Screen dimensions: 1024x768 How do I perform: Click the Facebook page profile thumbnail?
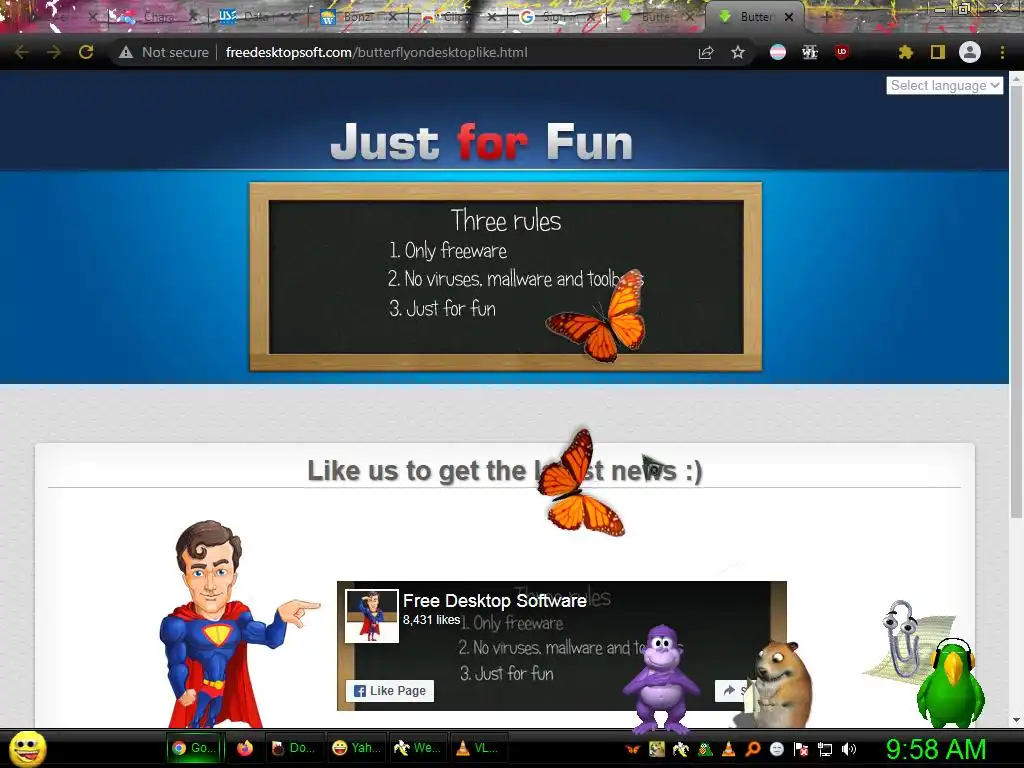372,616
